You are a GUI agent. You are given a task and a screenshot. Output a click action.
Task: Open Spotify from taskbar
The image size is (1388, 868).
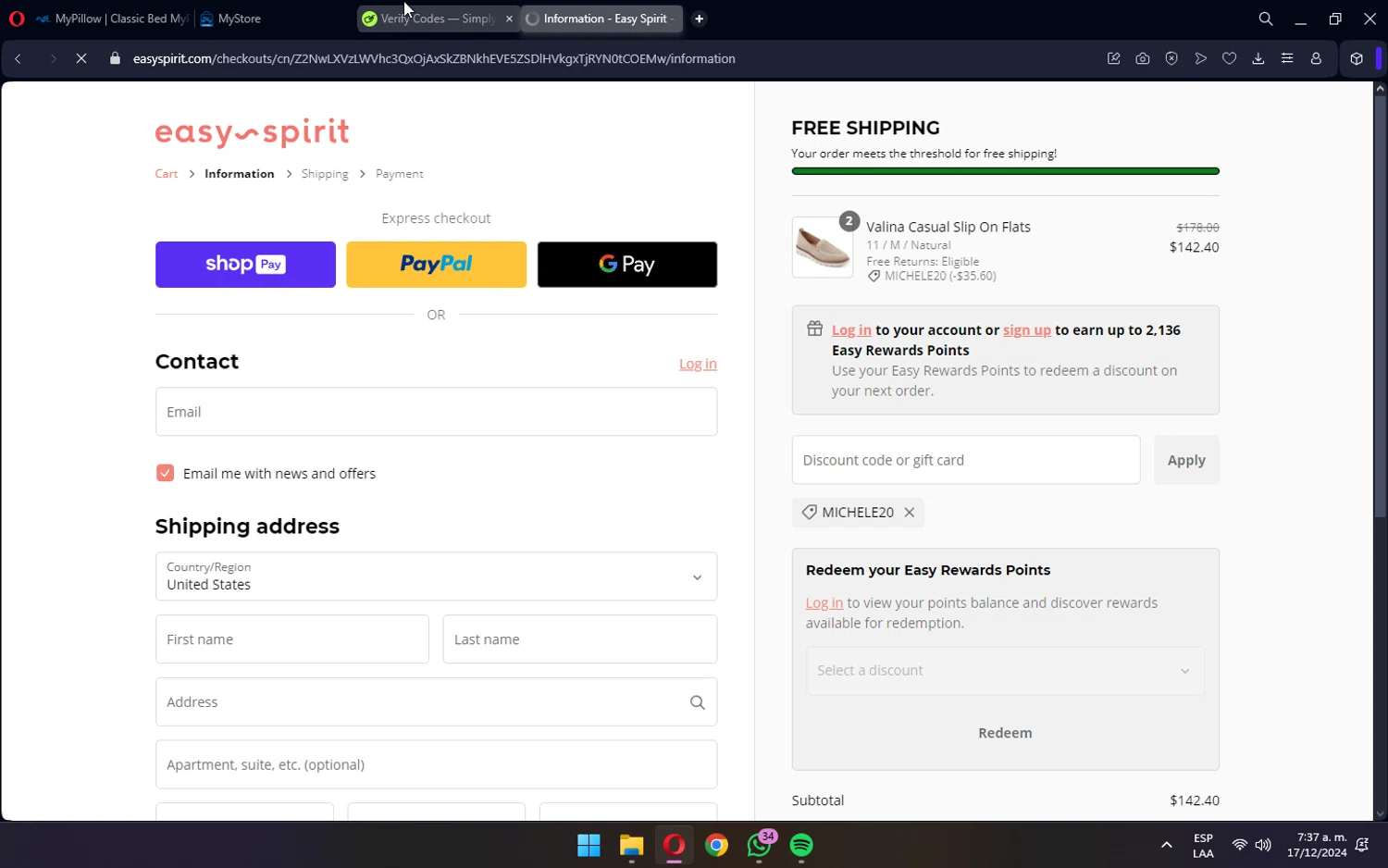click(801, 846)
